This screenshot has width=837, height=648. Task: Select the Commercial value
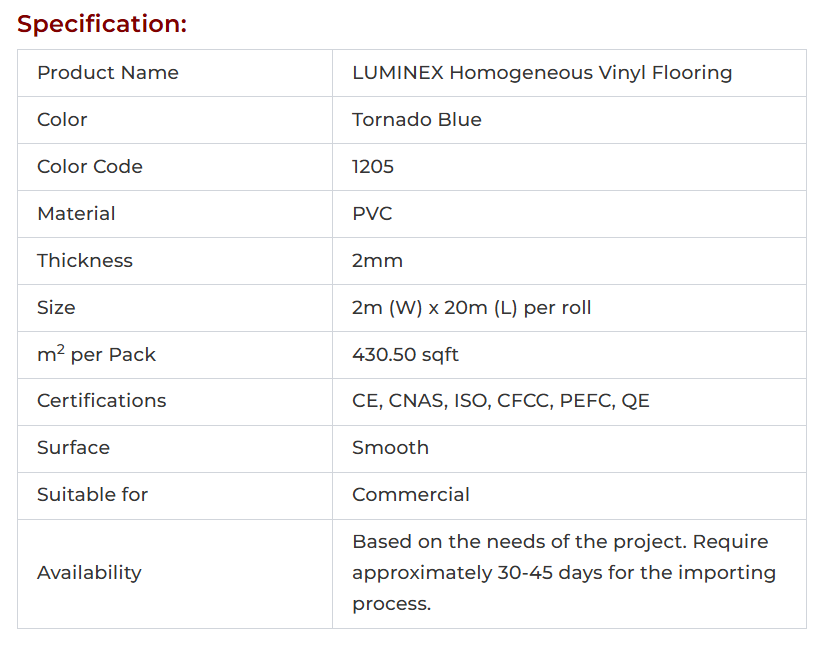click(x=410, y=495)
